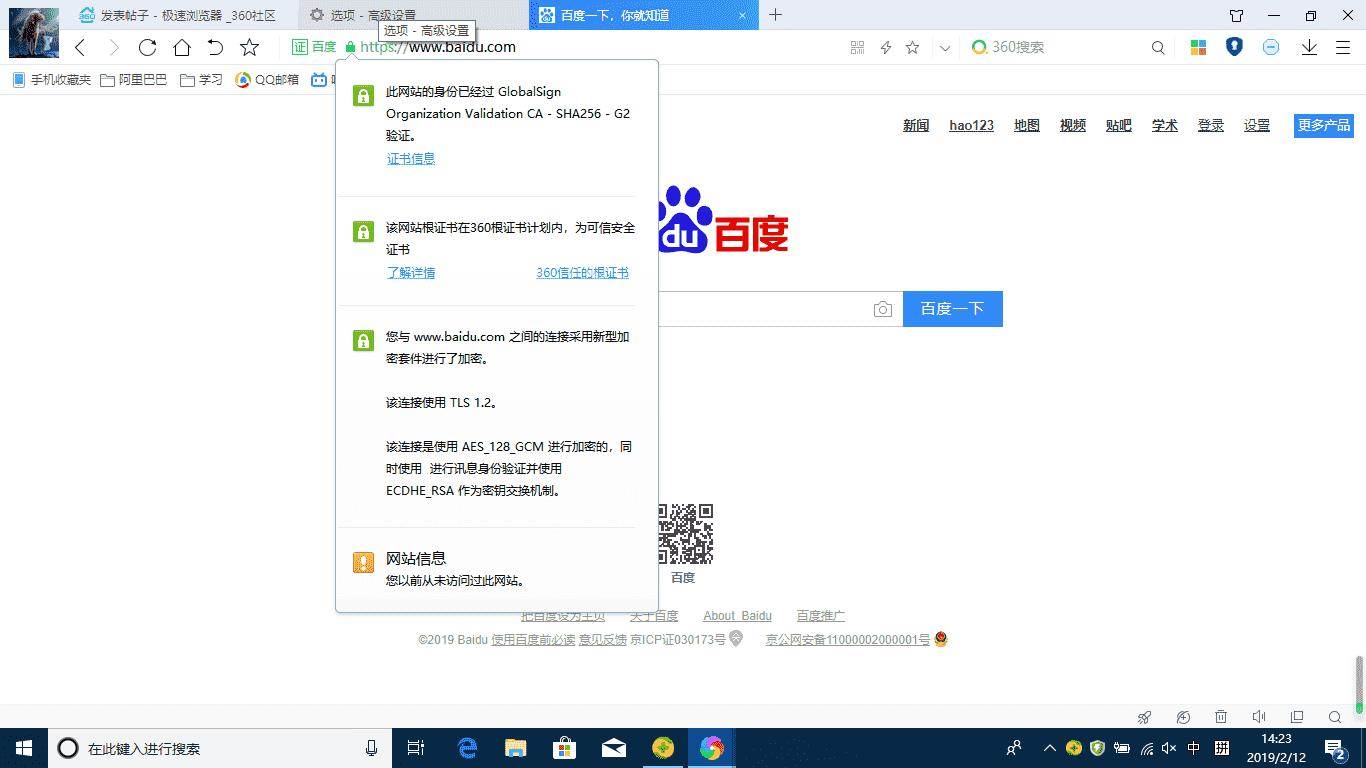
Task: Open the skin changer shirt icon
Action: (x=1237, y=15)
